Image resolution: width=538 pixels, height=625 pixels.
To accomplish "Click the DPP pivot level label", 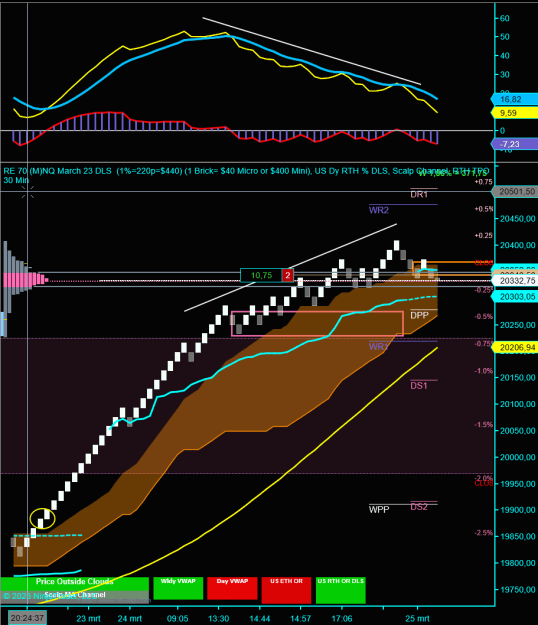I will 419,315.
